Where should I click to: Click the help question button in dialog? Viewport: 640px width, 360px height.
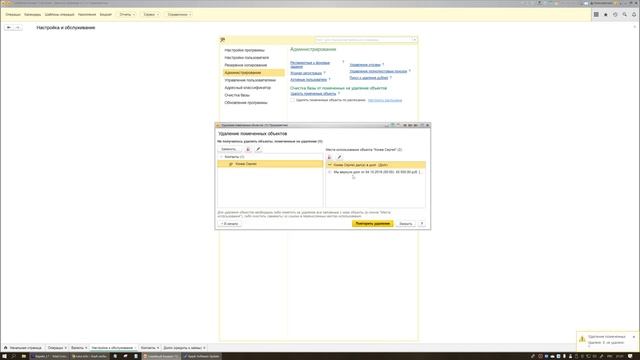point(422,224)
